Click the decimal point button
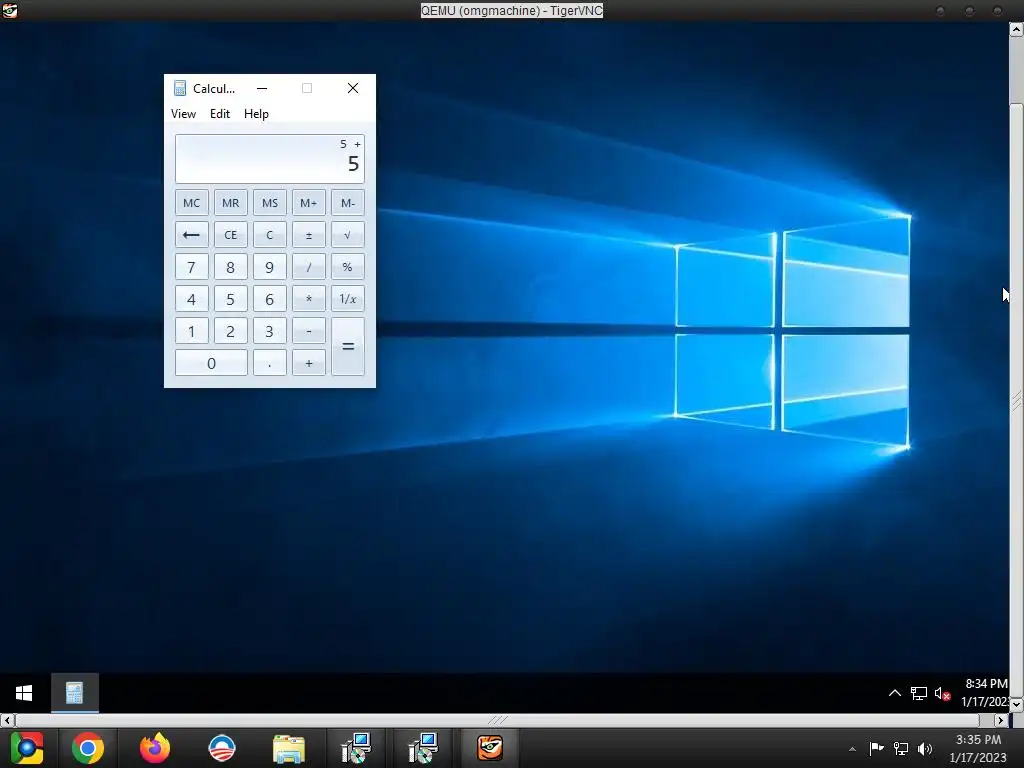 (270, 362)
